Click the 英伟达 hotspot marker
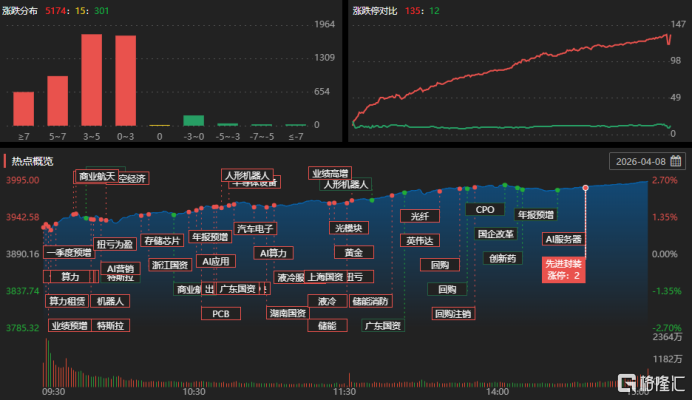The height and width of the screenshot is (400, 692). (x=420, y=240)
